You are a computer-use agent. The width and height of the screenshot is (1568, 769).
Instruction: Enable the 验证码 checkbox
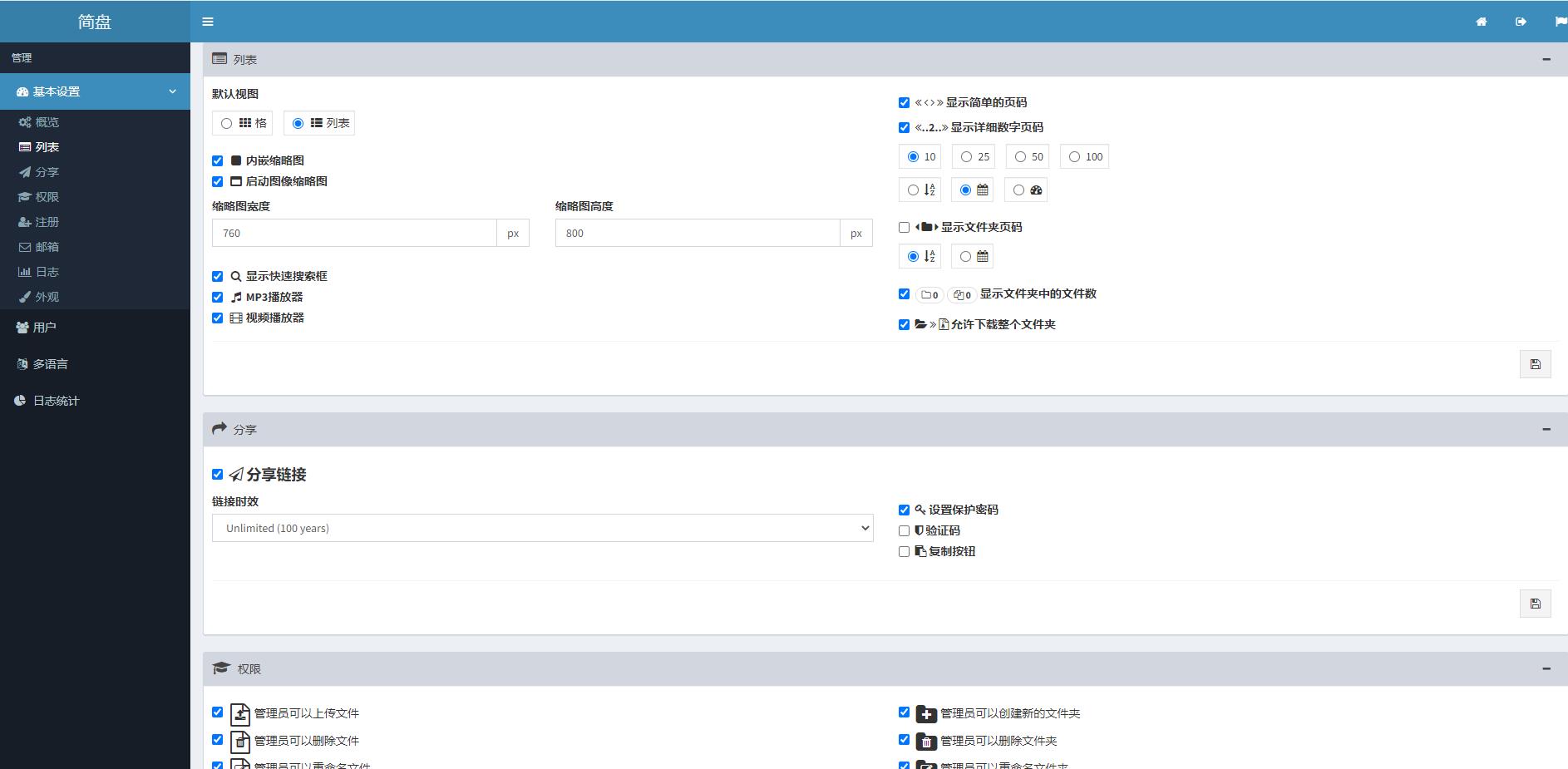click(904, 530)
